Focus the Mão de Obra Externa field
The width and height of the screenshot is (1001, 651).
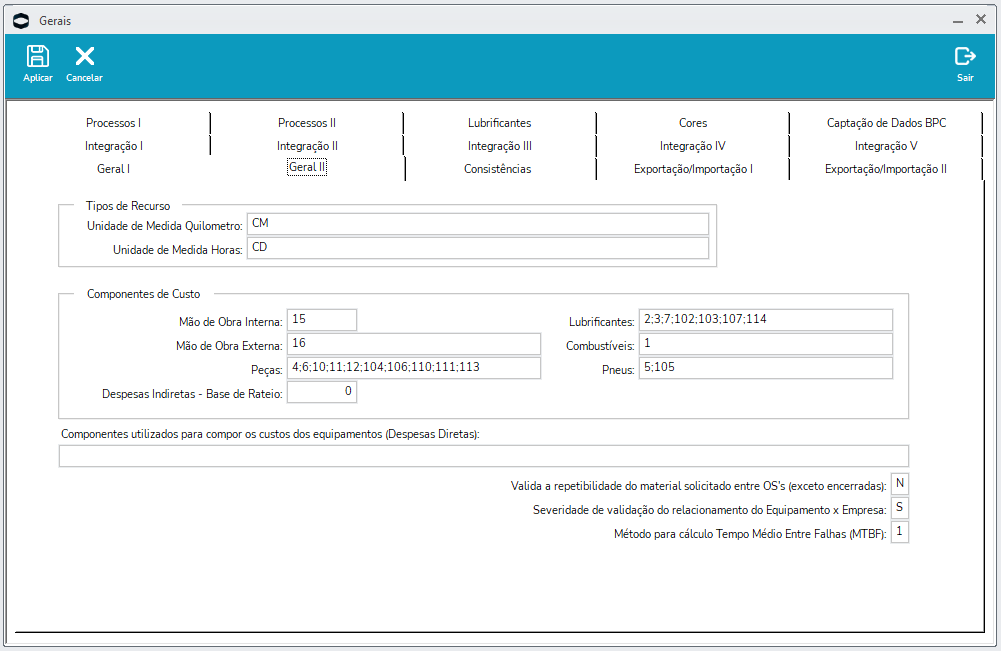point(414,344)
